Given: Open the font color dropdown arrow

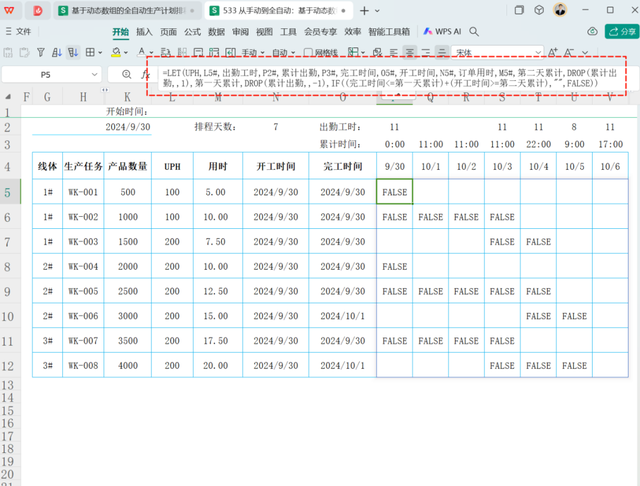Looking at the screenshot, I should pos(151,53).
